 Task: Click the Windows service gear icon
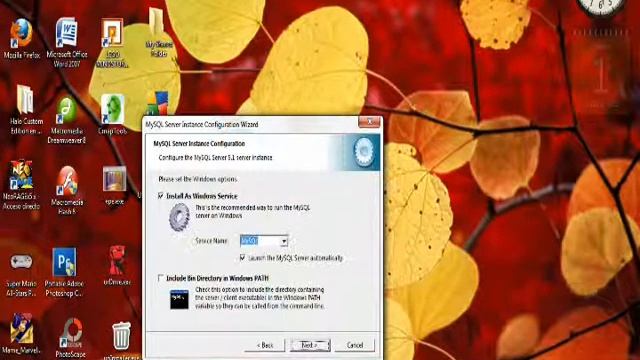point(179,218)
